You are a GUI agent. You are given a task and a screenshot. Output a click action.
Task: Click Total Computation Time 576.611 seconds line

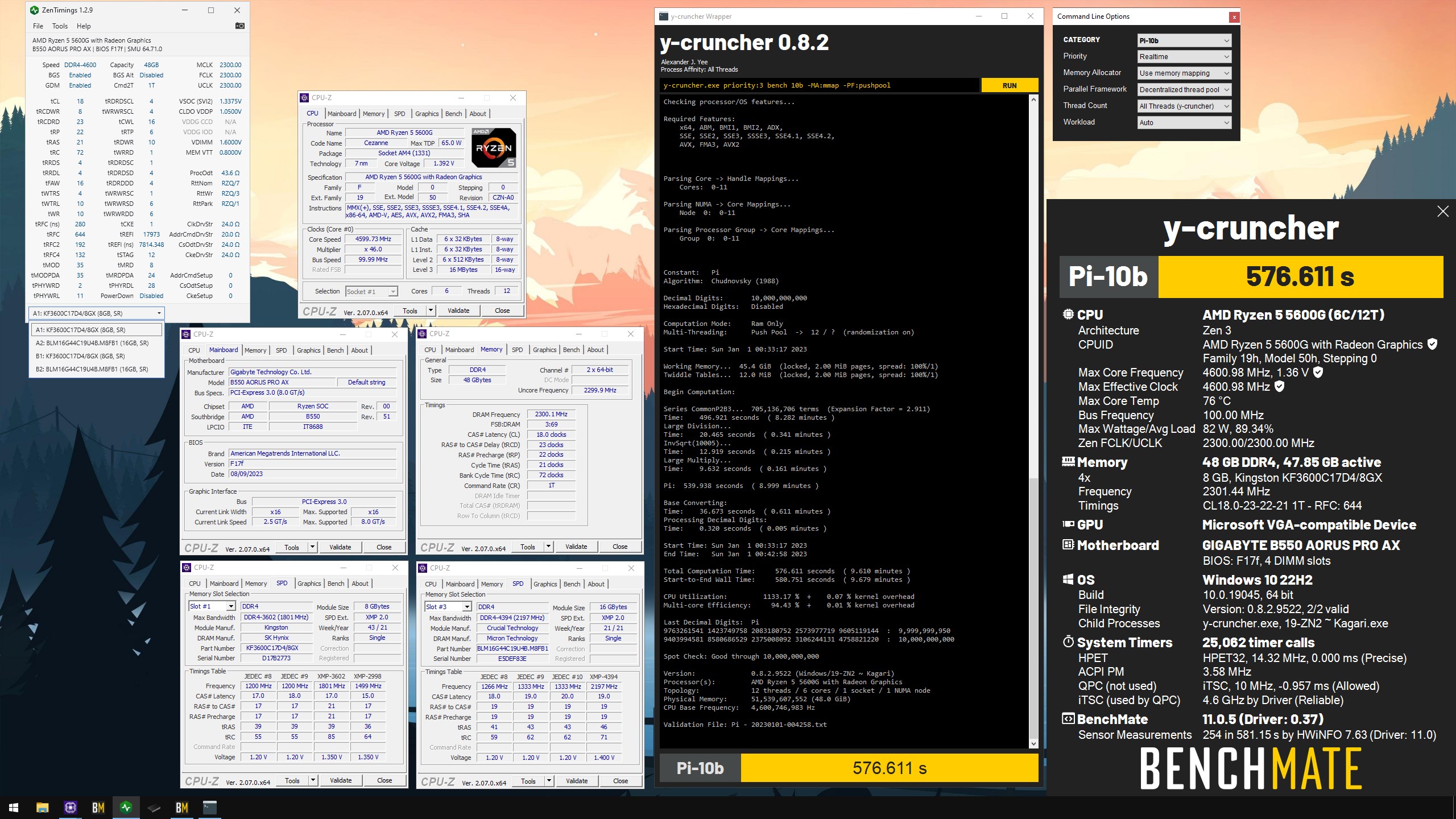click(787, 571)
